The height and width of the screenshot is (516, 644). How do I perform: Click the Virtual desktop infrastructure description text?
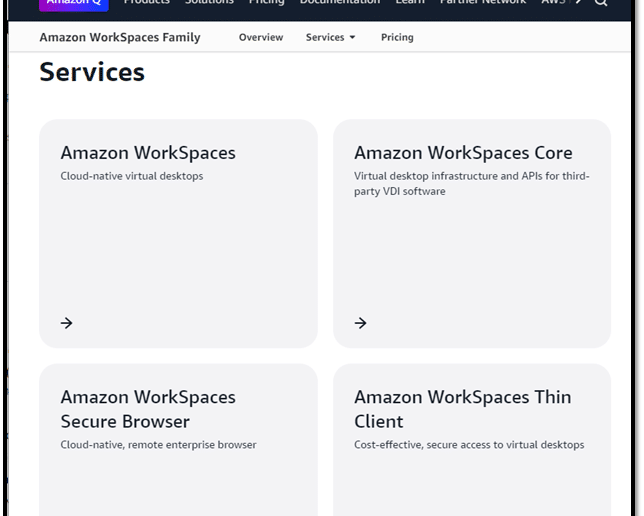[472, 184]
